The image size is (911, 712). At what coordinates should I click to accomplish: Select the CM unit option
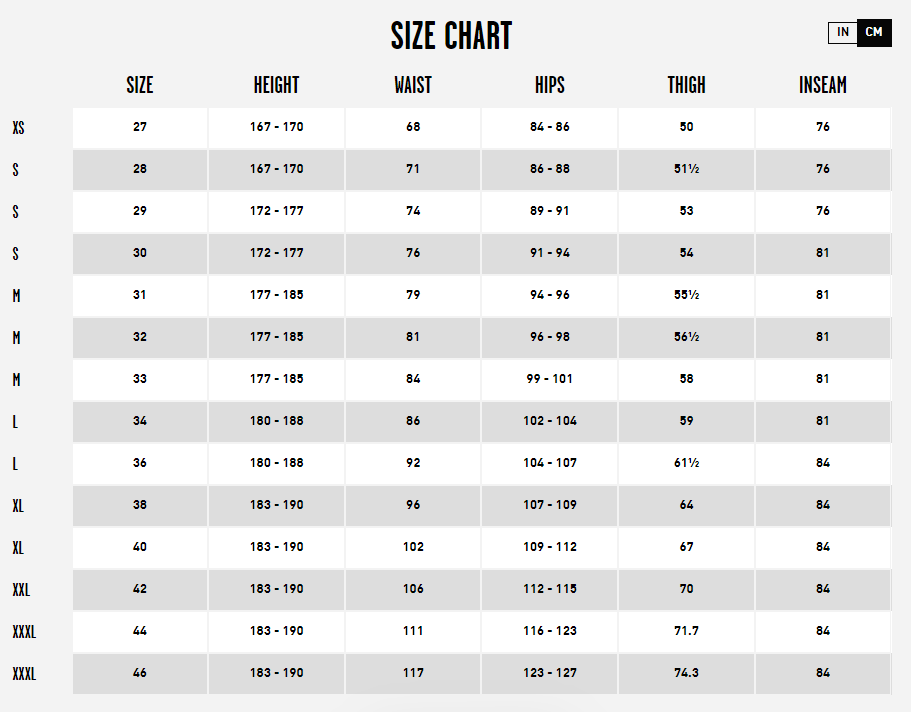(x=874, y=33)
